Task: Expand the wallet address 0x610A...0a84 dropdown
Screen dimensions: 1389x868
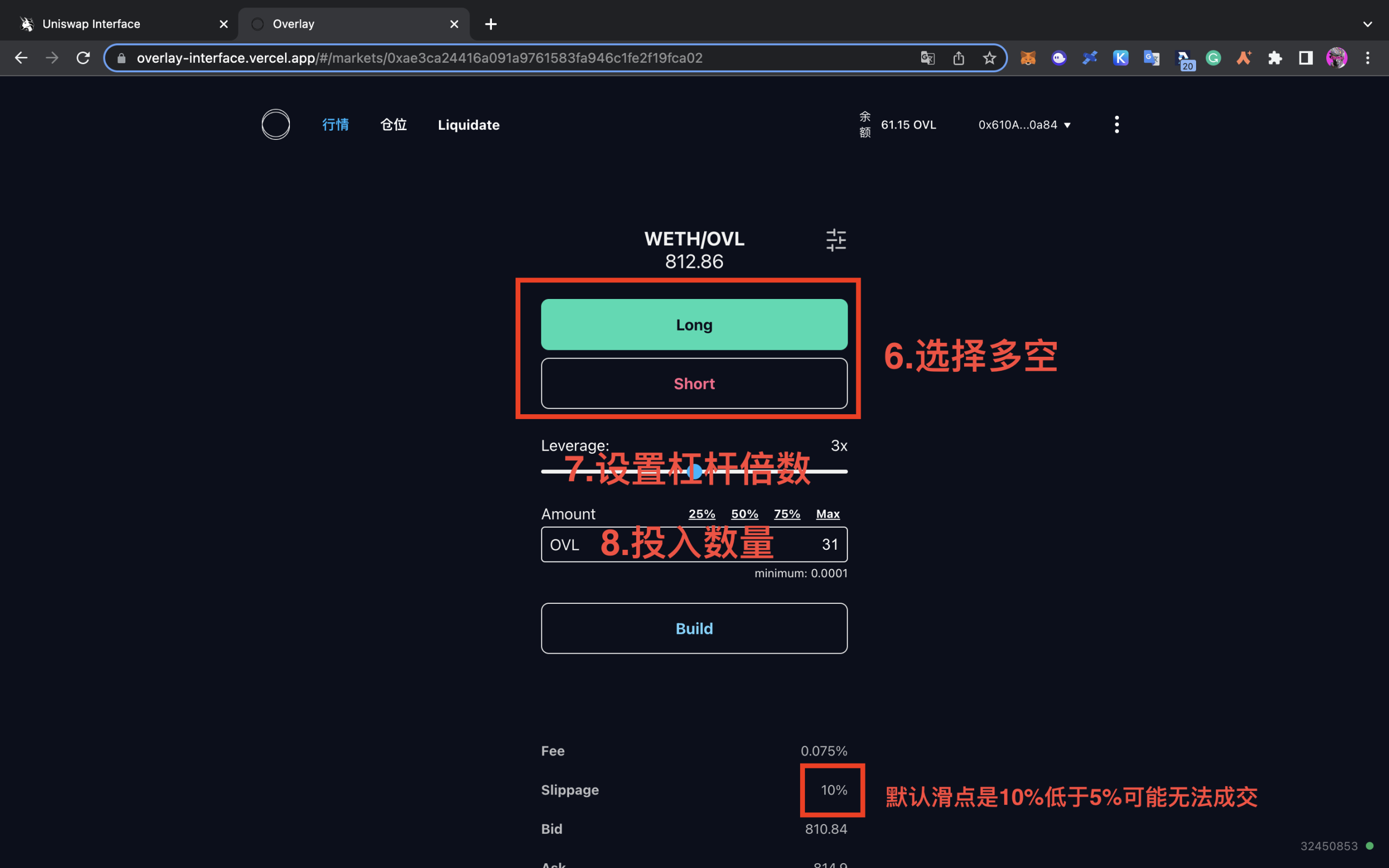Action: (1025, 124)
